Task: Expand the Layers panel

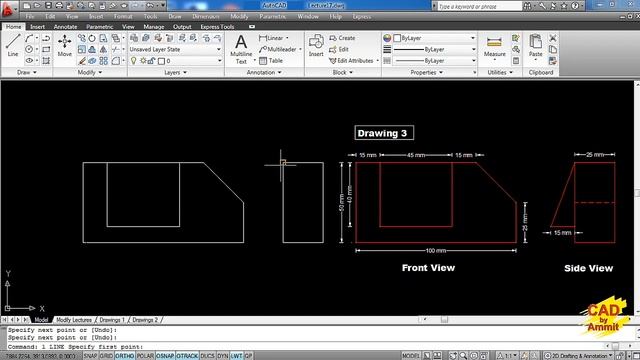Action: tap(176, 72)
